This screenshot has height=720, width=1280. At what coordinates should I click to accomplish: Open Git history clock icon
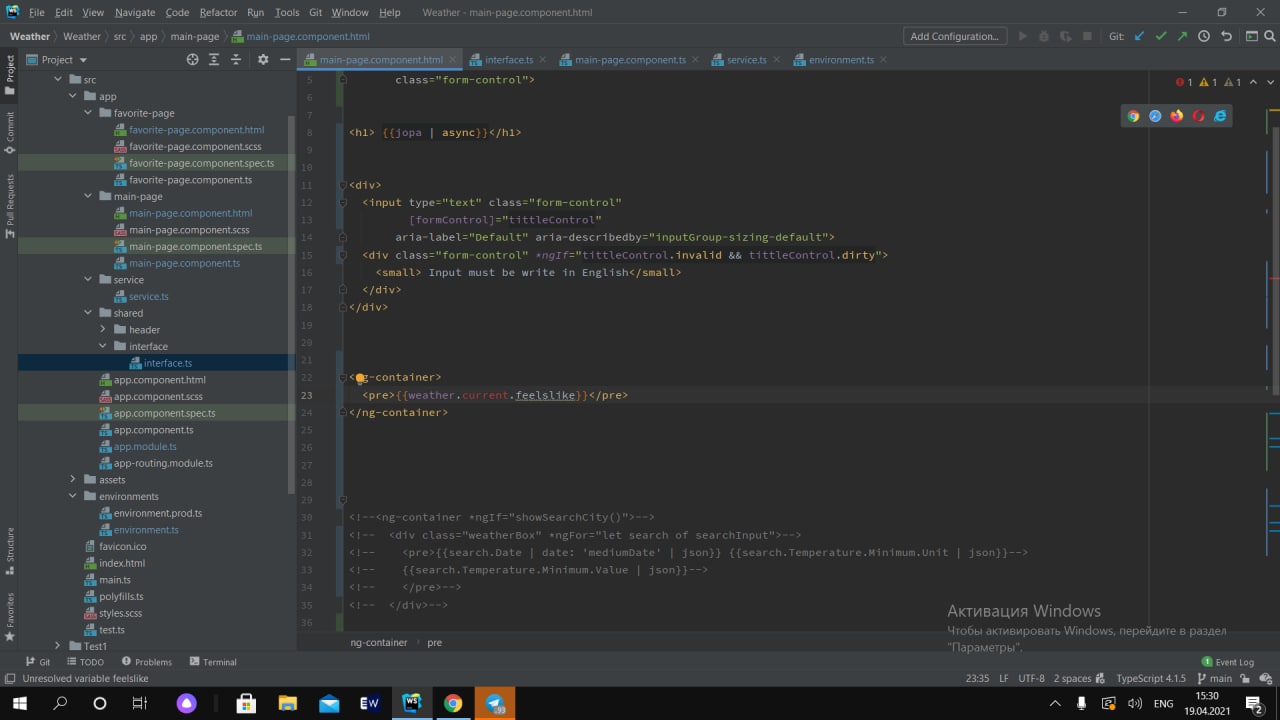pyautogui.click(x=1204, y=36)
